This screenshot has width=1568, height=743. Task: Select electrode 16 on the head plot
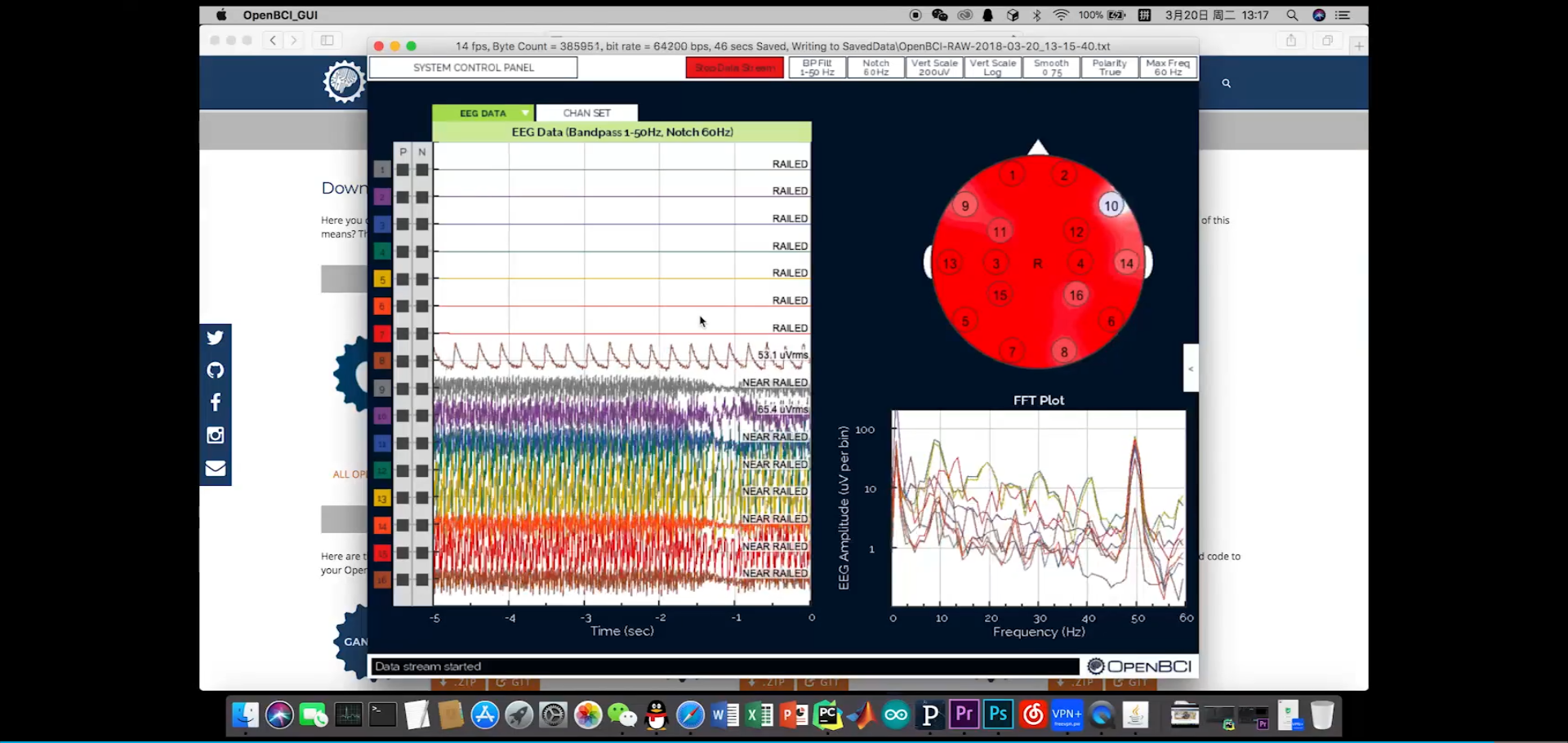[x=1076, y=296]
